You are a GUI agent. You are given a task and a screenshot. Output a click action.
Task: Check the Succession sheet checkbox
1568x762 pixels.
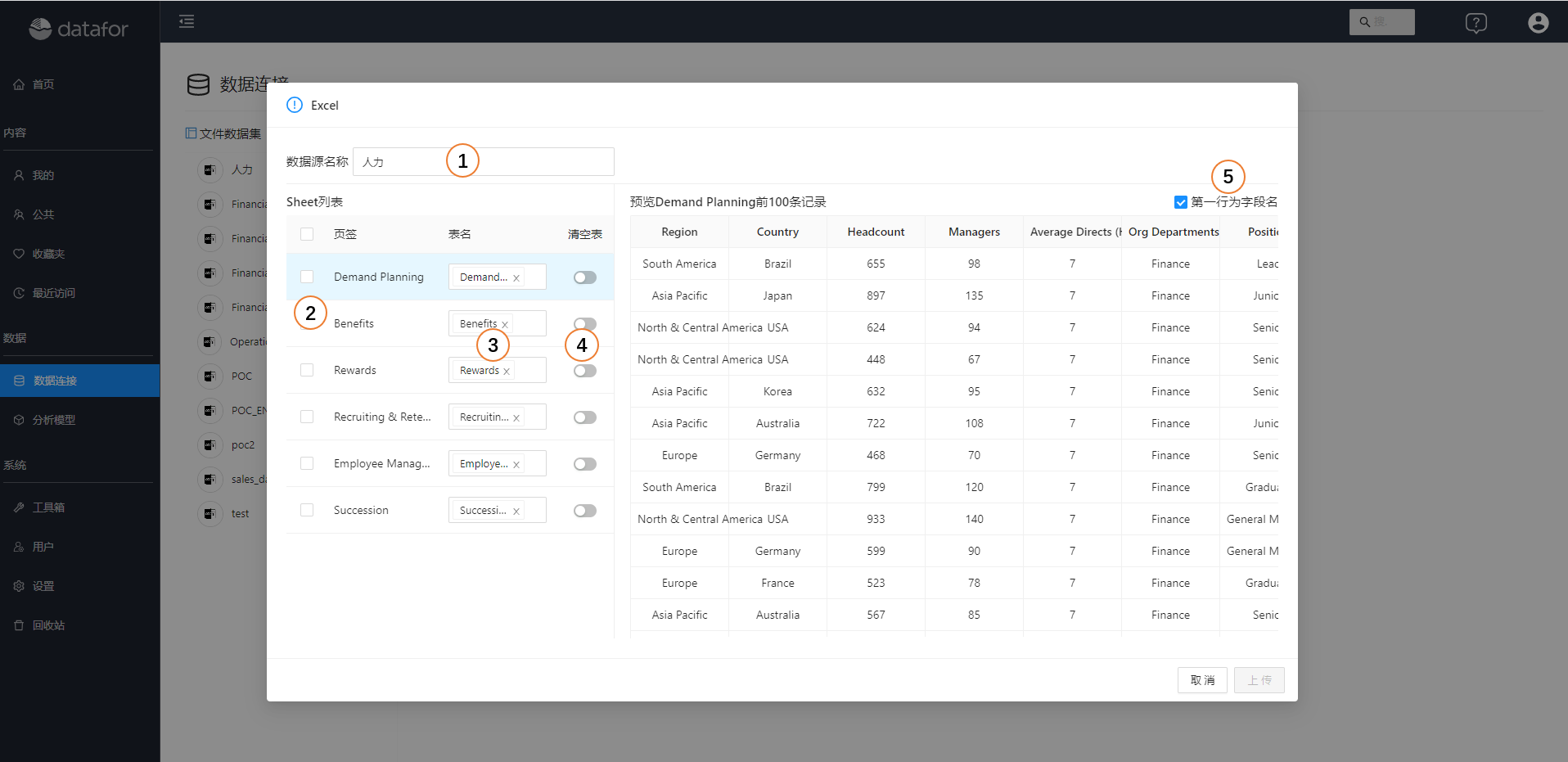tap(307, 510)
